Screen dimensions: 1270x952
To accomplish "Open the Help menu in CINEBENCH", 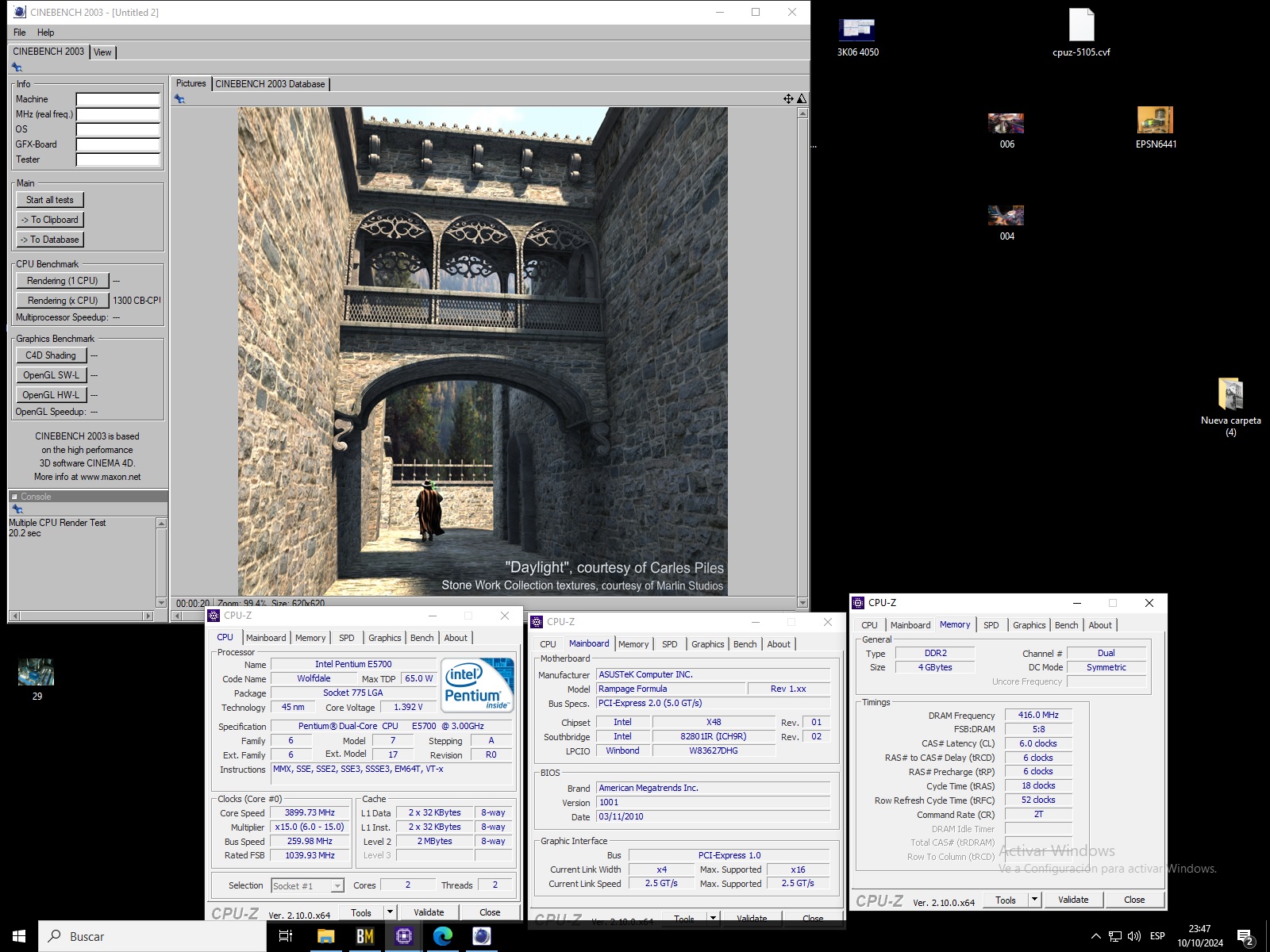I will pyautogui.click(x=46, y=33).
